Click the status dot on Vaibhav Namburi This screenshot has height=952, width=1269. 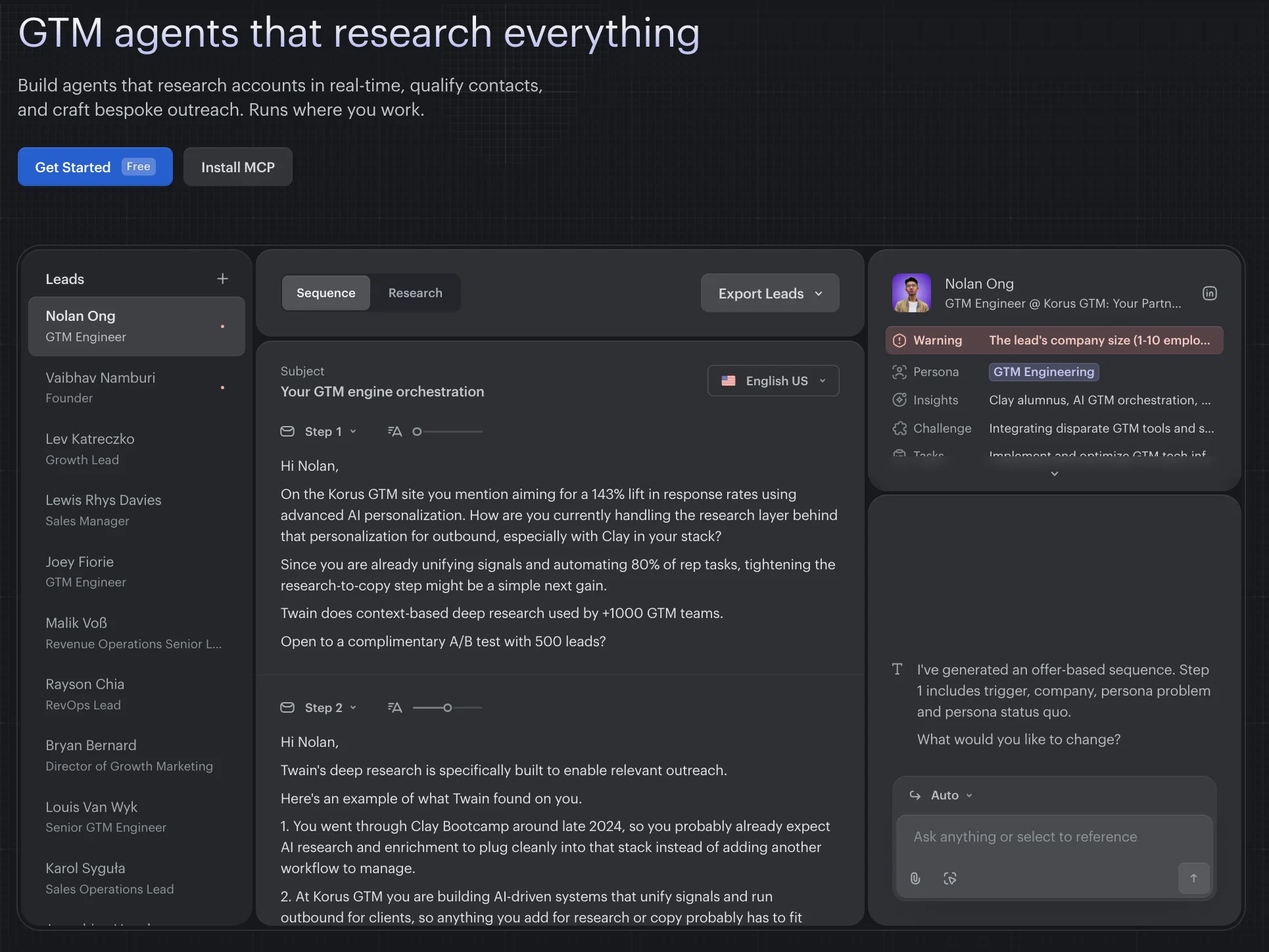pyautogui.click(x=223, y=388)
